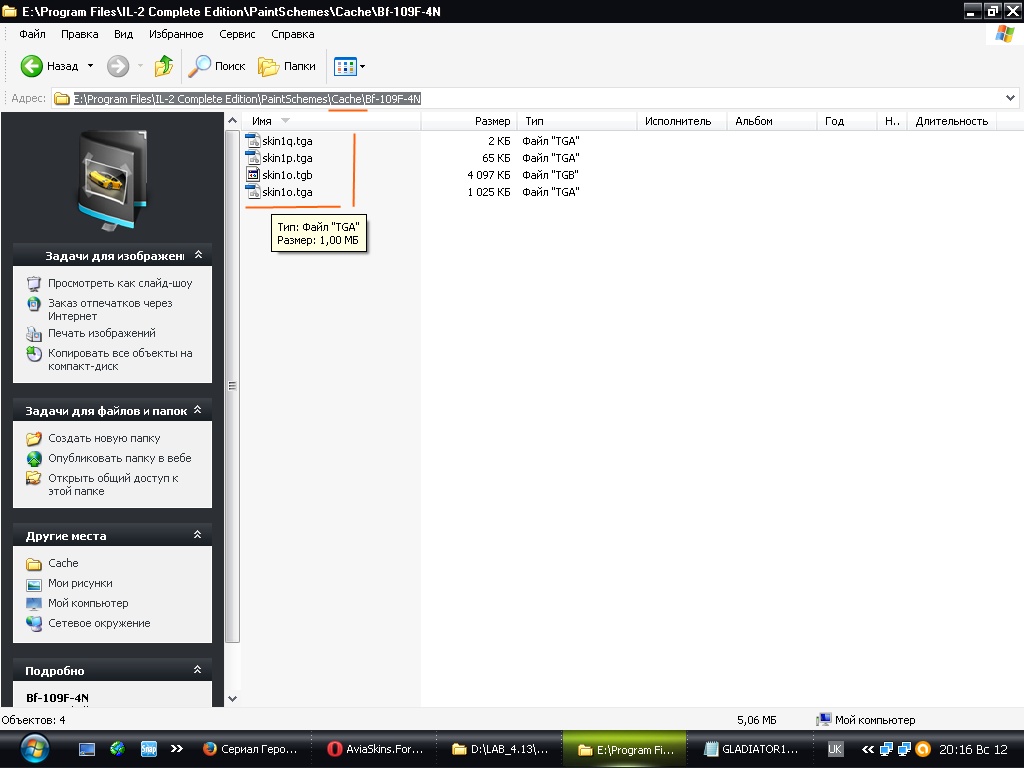Click the printer icon for Печать изображений
The image size is (1024, 768).
point(33,334)
